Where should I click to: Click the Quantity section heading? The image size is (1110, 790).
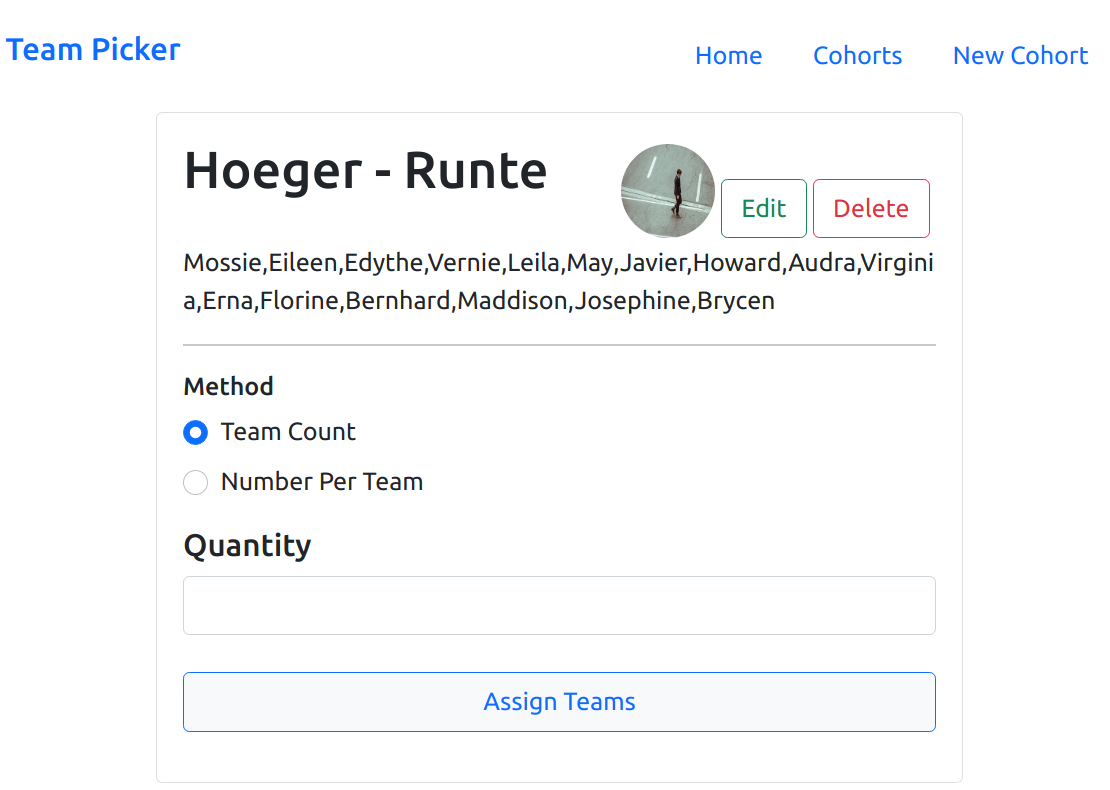click(247, 545)
